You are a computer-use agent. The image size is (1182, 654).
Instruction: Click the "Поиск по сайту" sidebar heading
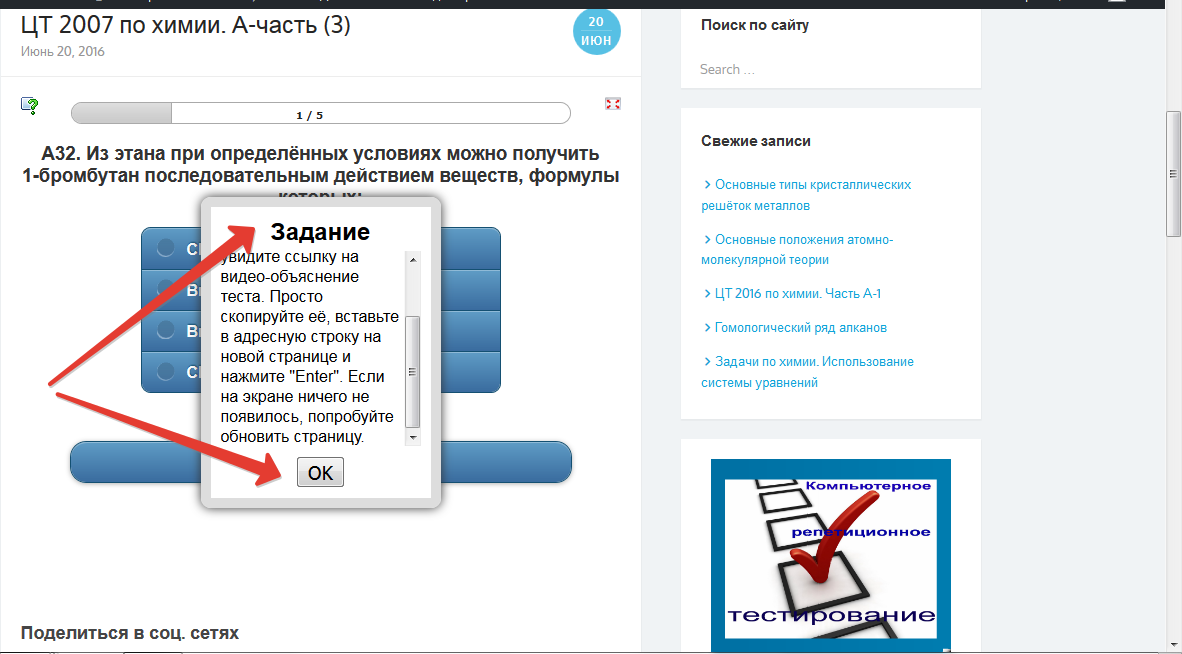(x=755, y=25)
